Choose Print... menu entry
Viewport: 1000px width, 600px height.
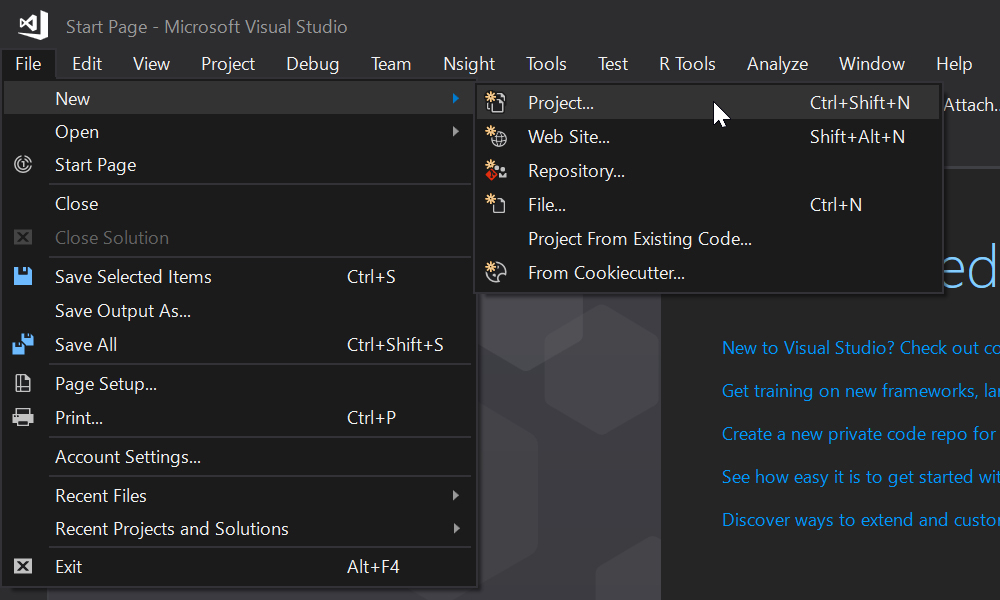click(x=237, y=417)
